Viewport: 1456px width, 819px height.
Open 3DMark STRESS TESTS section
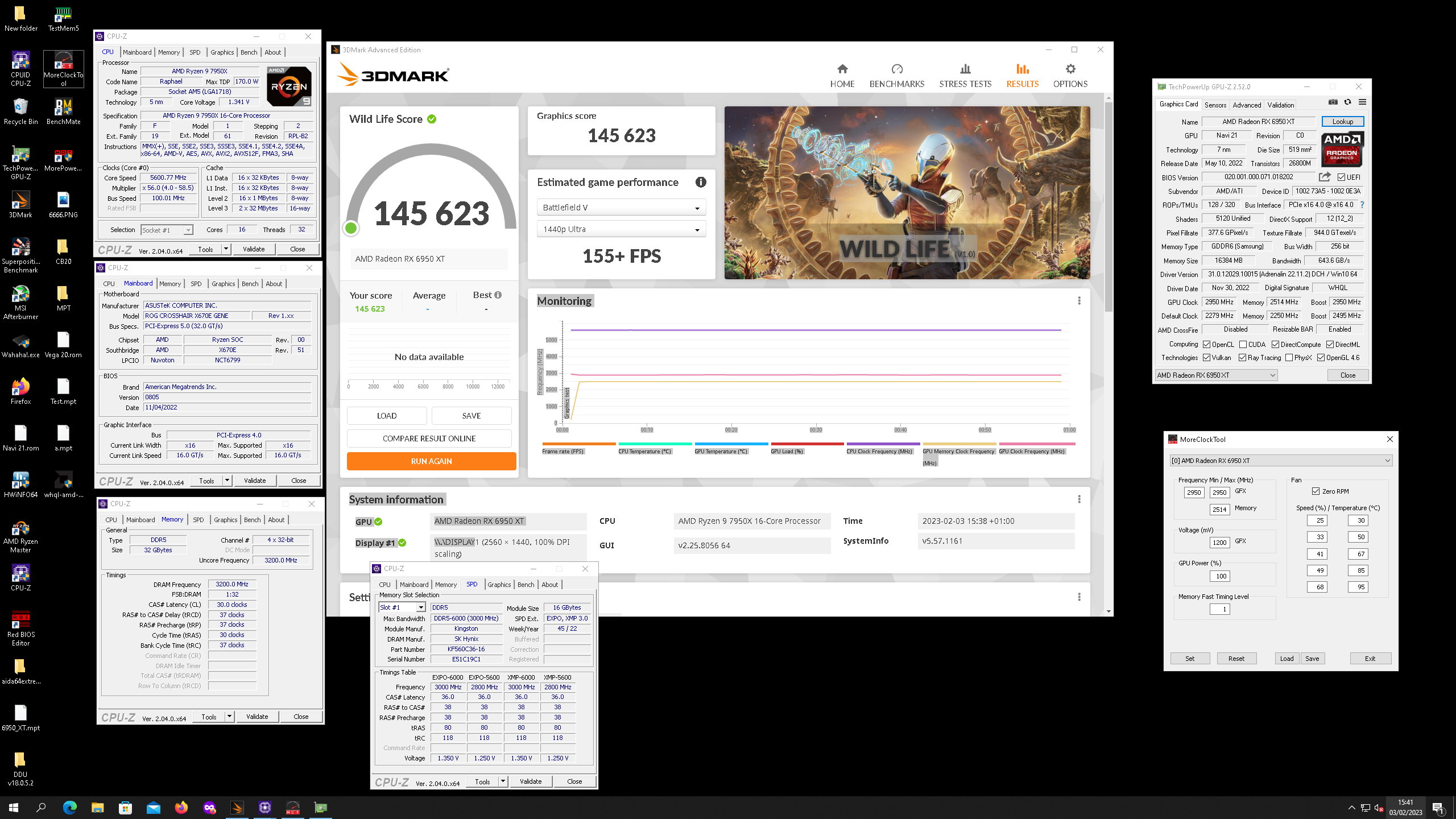(x=965, y=76)
